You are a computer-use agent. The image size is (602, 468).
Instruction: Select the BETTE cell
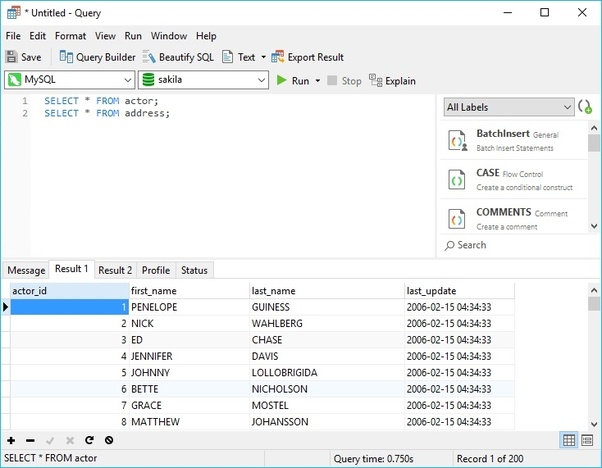pyautogui.click(x=189, y=389)
